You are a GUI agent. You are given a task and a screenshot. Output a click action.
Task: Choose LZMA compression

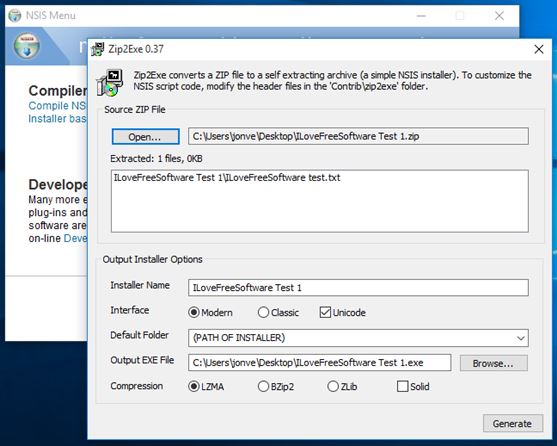pos(206,386)
